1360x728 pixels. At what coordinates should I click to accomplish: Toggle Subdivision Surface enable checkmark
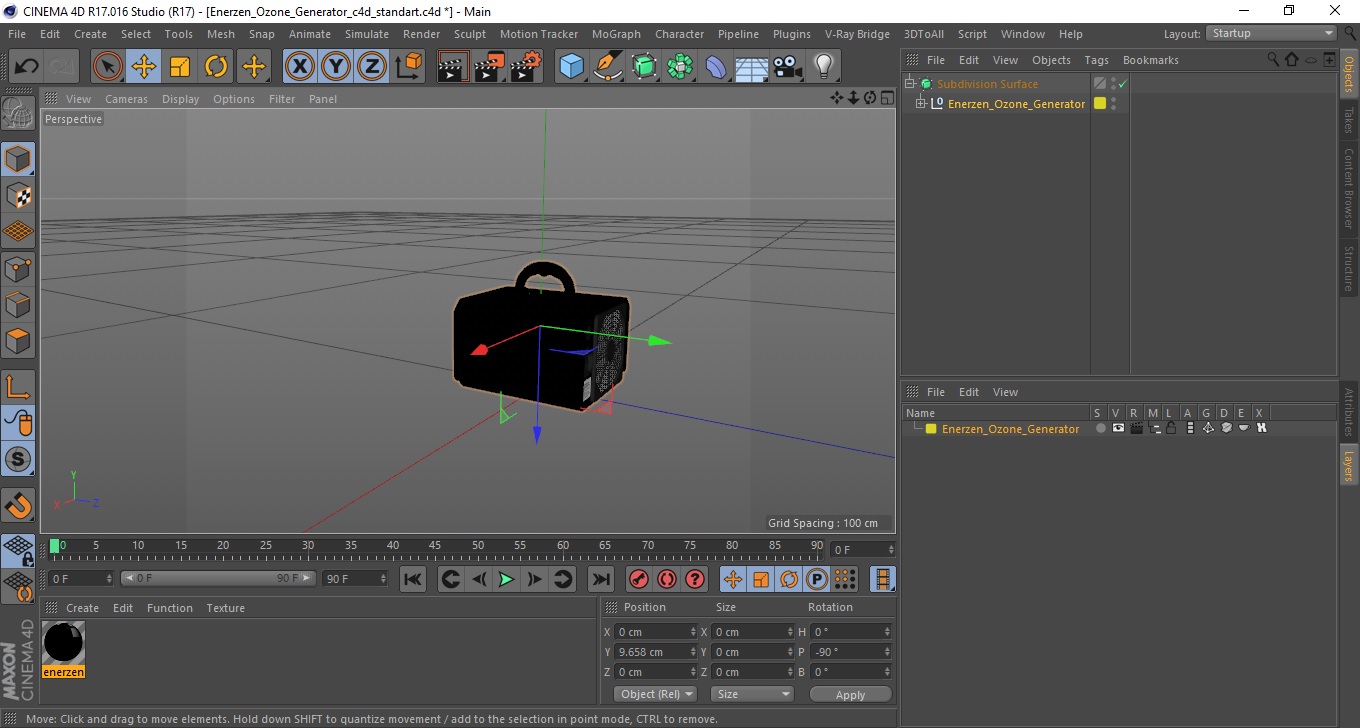tap(1123, 84)
